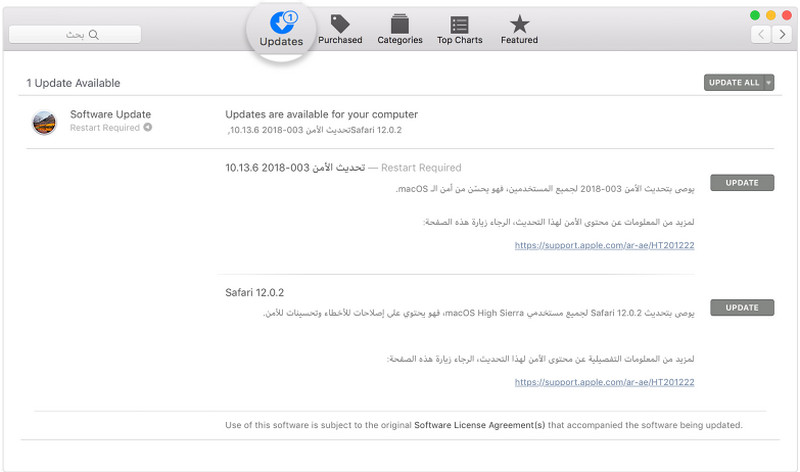Click the green zoom window button

click(x=755, y=15)
